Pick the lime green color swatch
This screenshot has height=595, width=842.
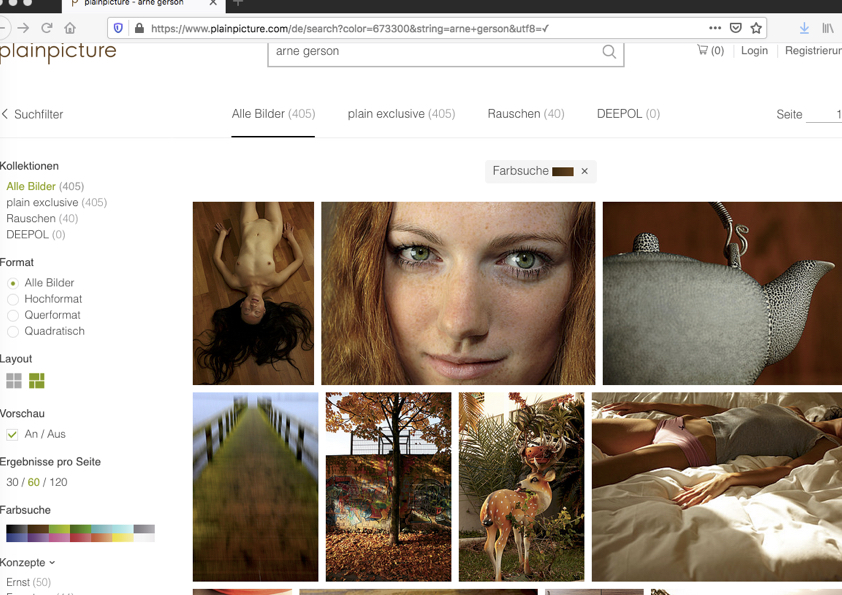coord(60,529)
